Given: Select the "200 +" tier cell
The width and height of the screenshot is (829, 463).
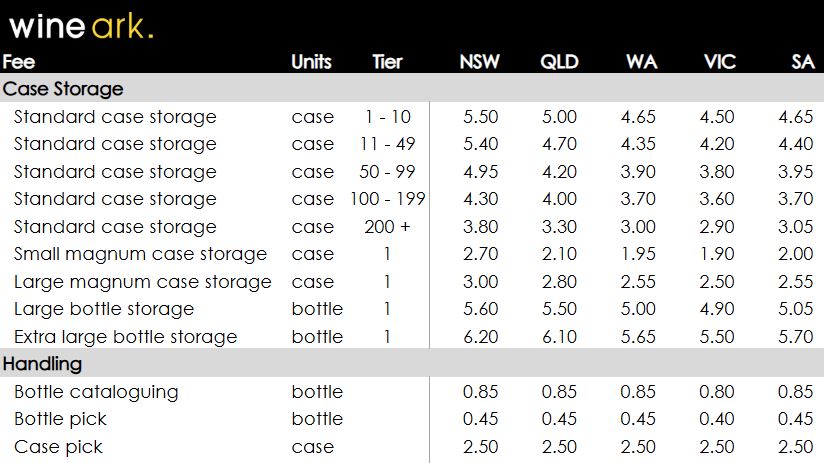Looking at the screenshot, I should tap(387, 227).
